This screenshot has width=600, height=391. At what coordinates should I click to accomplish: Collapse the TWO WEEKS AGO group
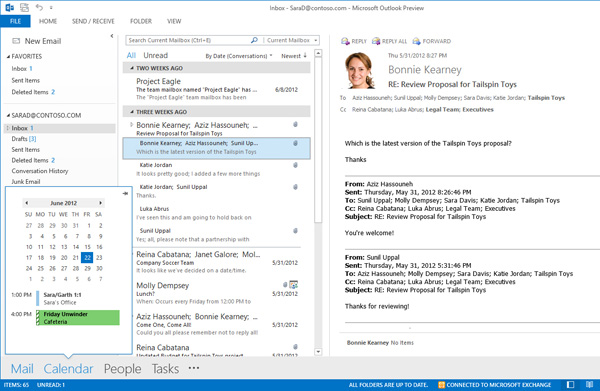pos(132,68)
